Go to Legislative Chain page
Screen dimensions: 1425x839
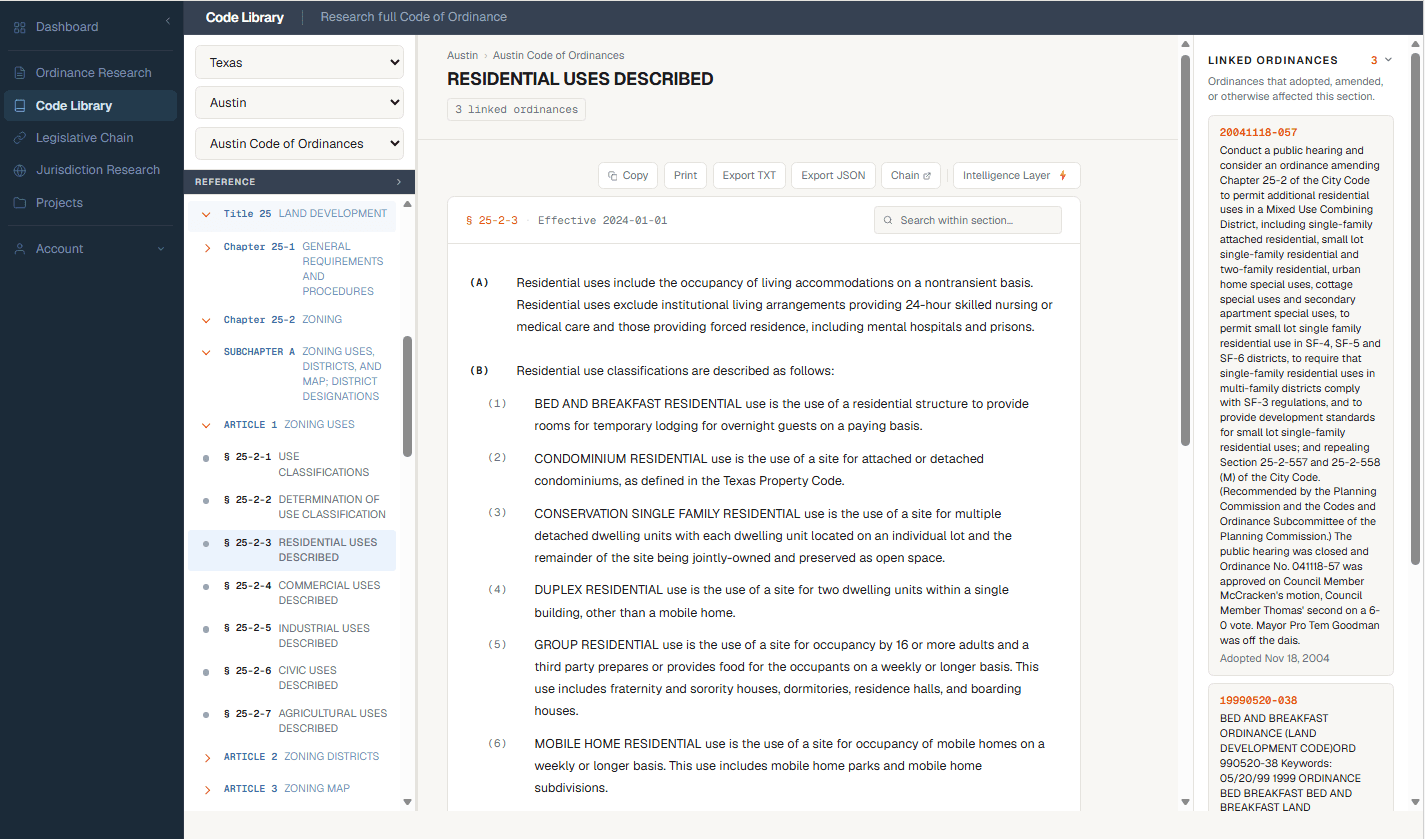pos(90,138)
